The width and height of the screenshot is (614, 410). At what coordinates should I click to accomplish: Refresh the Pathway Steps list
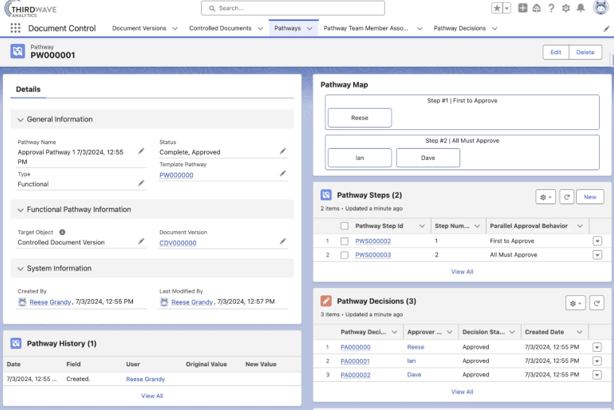[x=566, y=197]
